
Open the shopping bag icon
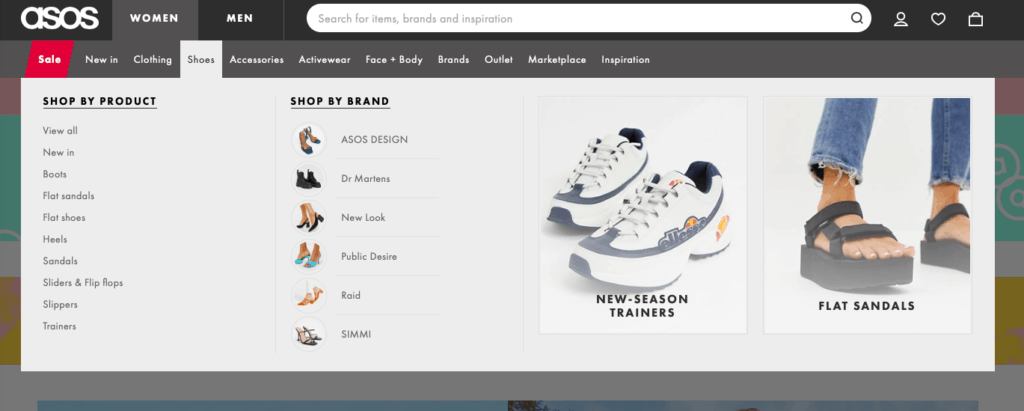(x=975, y=19)
